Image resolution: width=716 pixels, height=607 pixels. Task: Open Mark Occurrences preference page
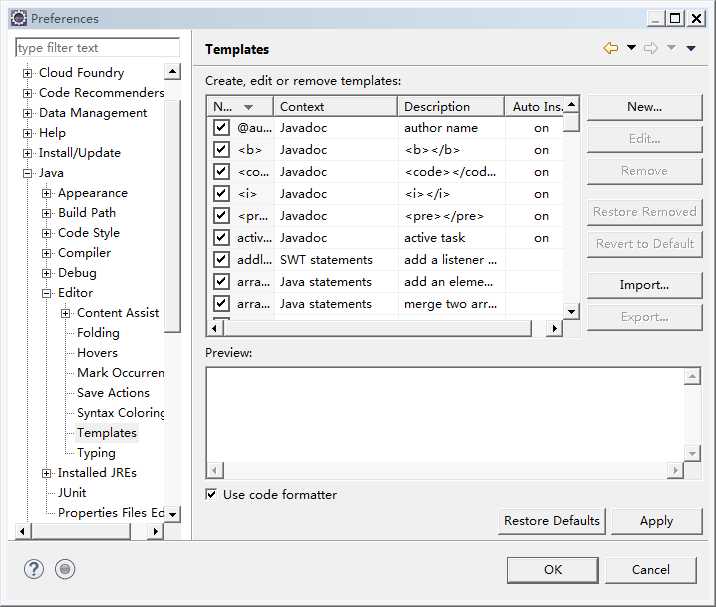click(x=121, y=373)
